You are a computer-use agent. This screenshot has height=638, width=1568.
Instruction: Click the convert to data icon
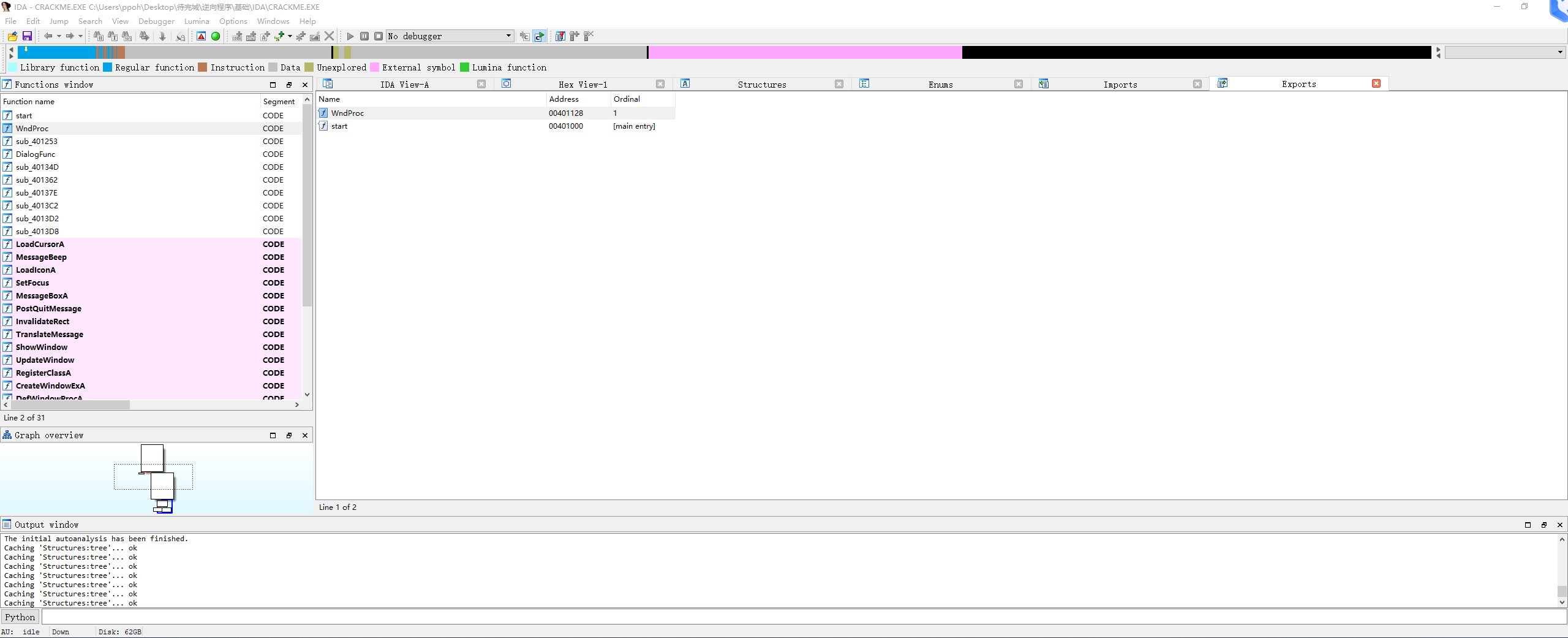(x=251, y=36)
